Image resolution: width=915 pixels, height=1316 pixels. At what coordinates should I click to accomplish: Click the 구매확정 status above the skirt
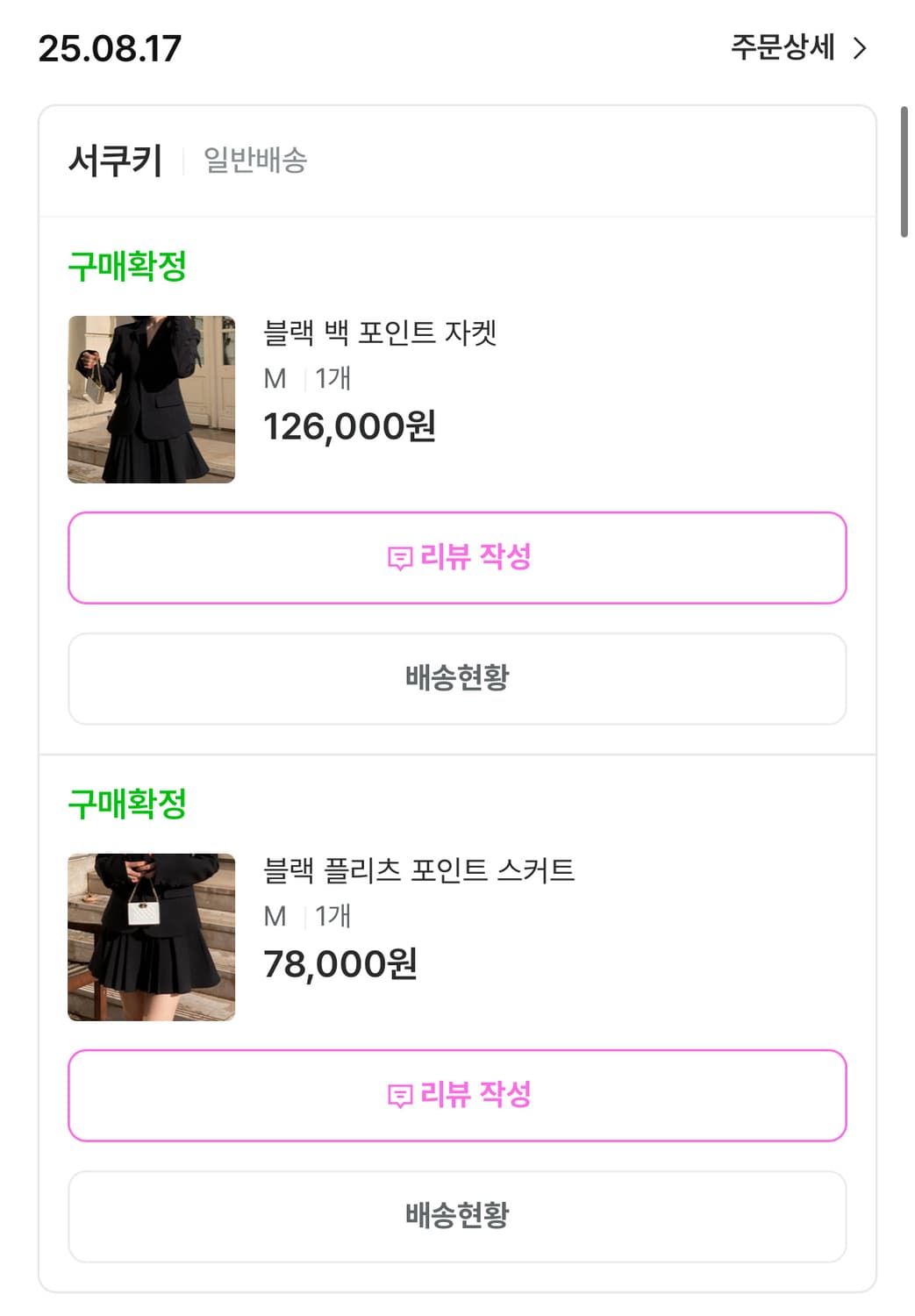[127, 804]
